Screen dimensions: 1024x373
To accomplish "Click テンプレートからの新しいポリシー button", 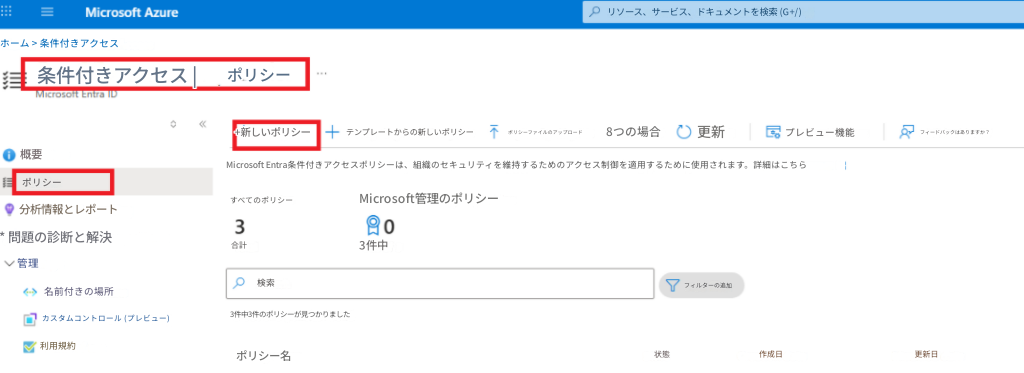I will click(x=409, y=132).
